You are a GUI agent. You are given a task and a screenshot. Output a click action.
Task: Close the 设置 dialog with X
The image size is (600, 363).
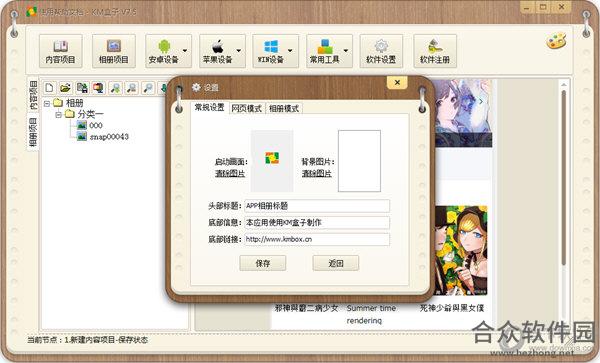pos(397,82)
